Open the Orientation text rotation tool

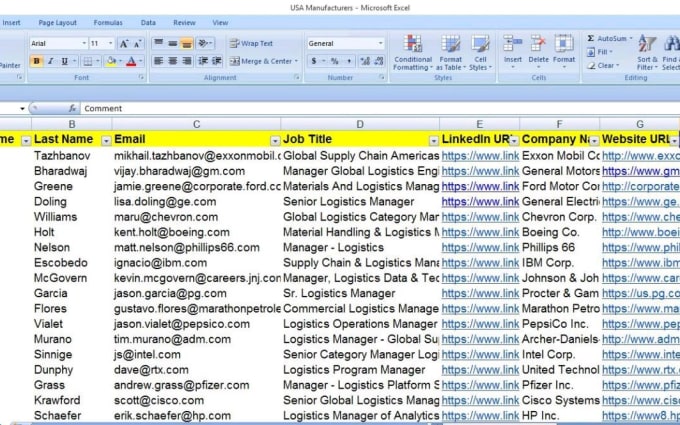(204, 43)
